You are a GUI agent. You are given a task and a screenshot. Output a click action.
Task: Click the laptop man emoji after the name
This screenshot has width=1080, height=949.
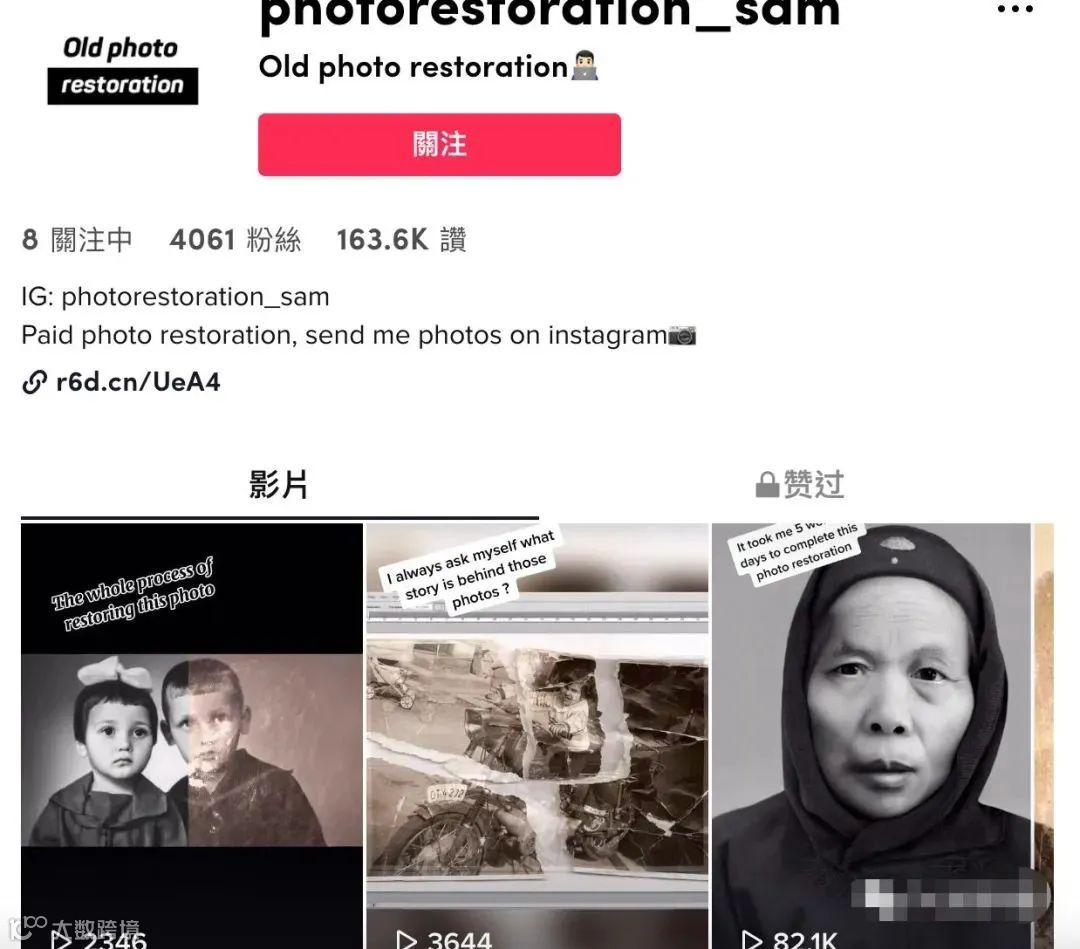click(x=585, y=66)
